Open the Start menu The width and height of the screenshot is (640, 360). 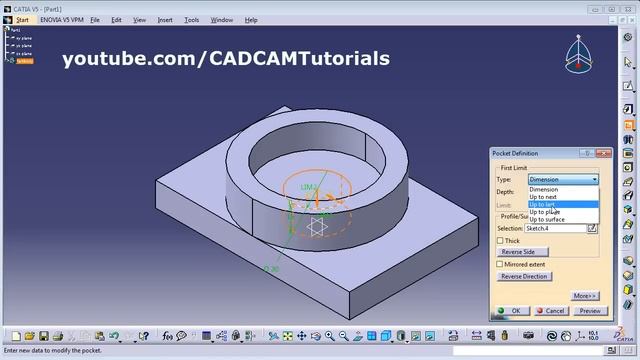point(22,20)
